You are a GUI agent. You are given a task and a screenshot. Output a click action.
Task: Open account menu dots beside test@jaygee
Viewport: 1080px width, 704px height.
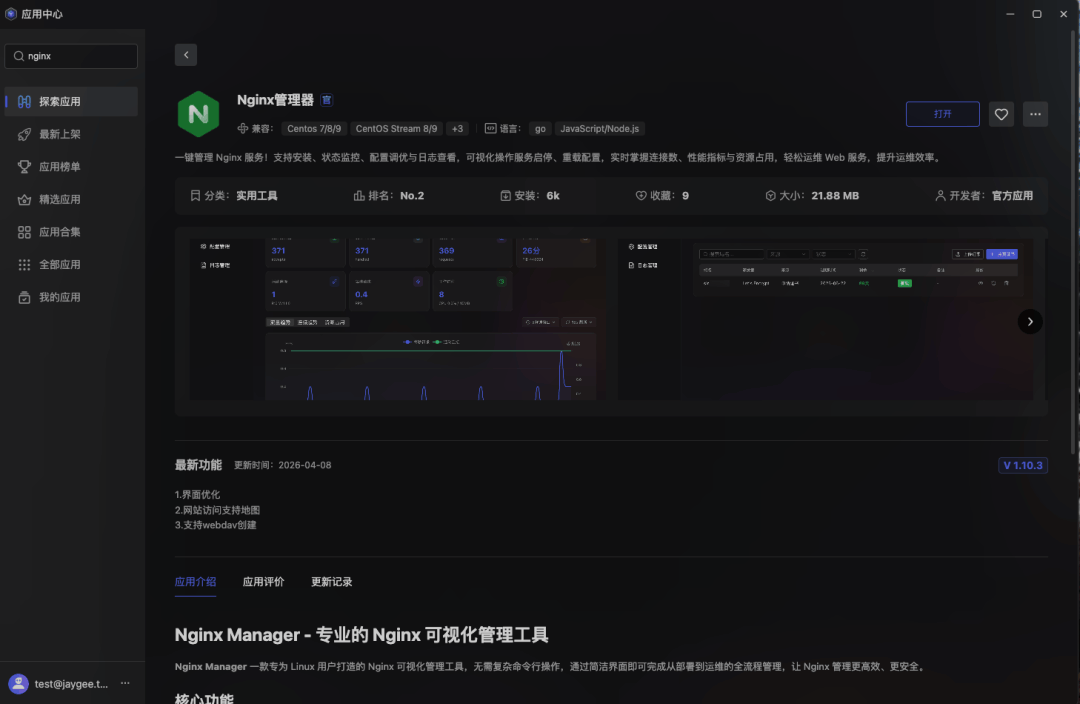(x=125, y=683)
